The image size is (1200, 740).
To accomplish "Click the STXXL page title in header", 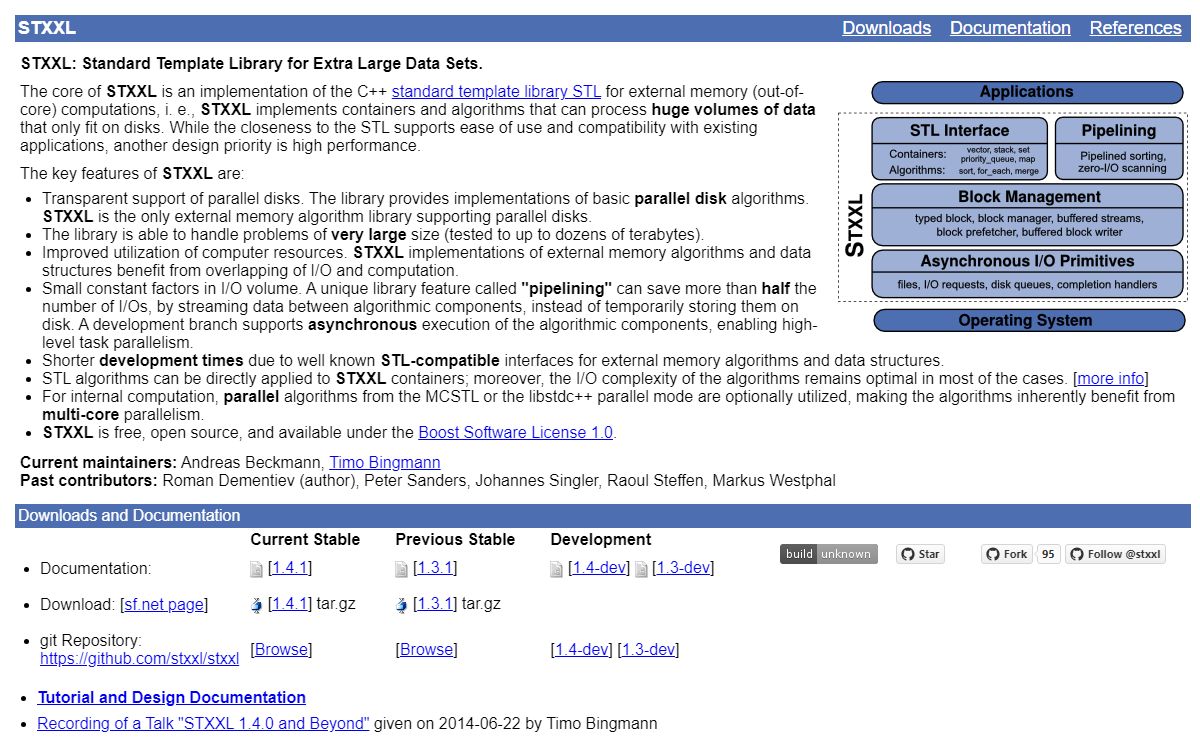I will click(x=47, y=28).
